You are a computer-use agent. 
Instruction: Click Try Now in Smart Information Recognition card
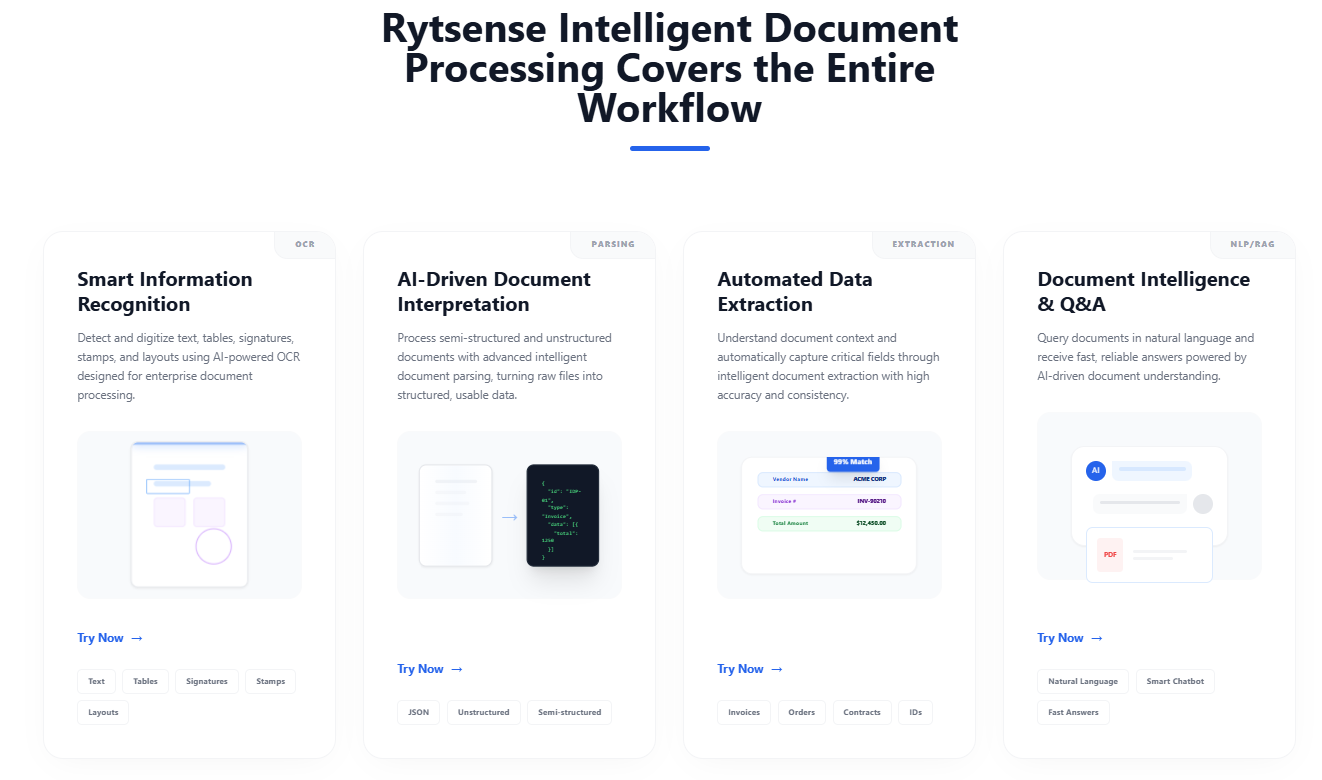pos(110,638)
